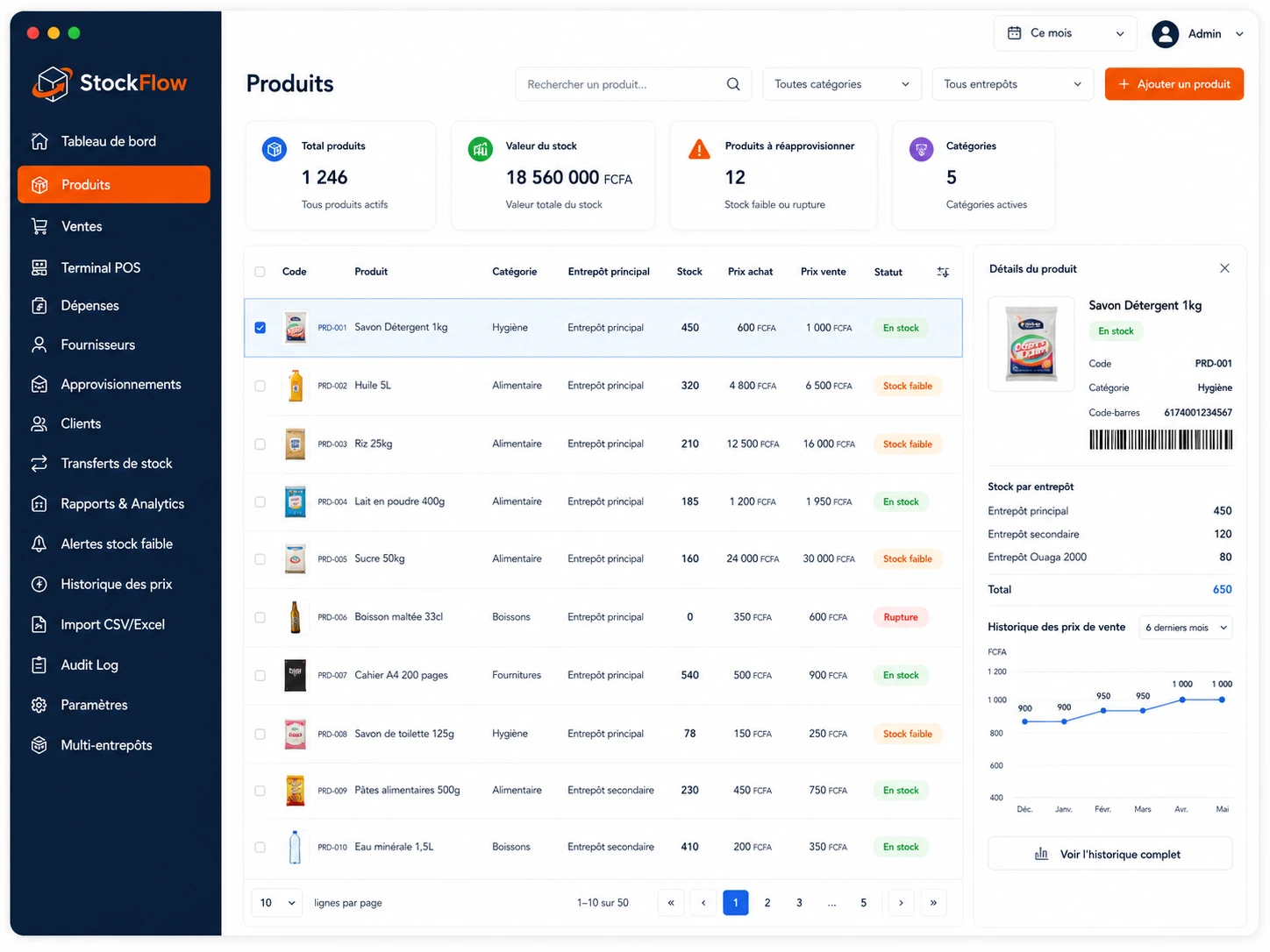
Task: Click the Admin avatar icon
Action: (1165, 33)
